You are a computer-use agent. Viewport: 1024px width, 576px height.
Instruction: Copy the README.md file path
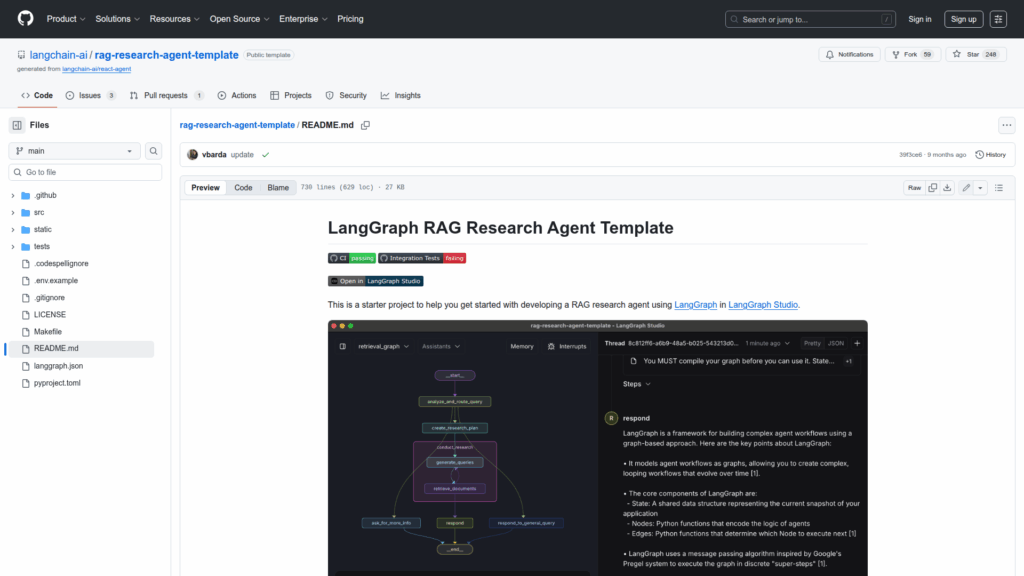pyautogui.click(x=366, y=125)
